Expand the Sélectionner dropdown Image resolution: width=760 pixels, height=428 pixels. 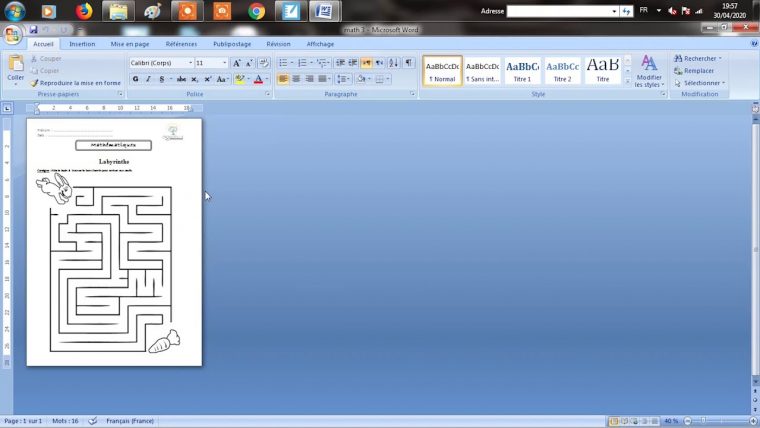coord(699,83)
